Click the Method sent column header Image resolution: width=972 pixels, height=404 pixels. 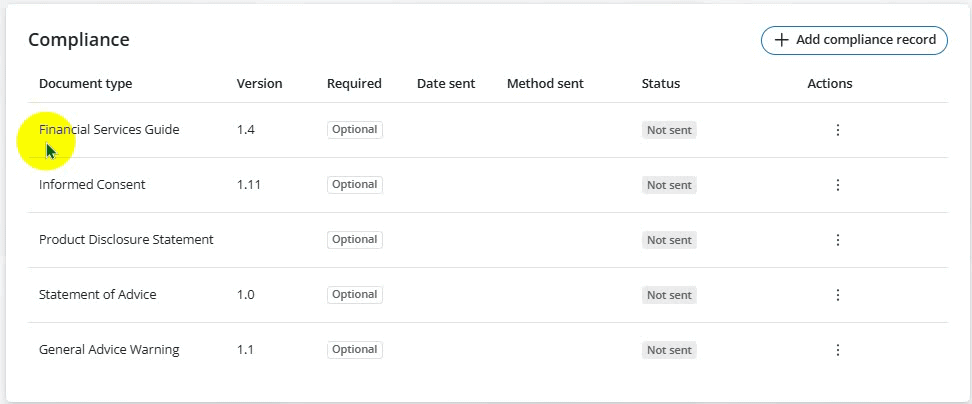pyautogui.click(x=545, y=84)
